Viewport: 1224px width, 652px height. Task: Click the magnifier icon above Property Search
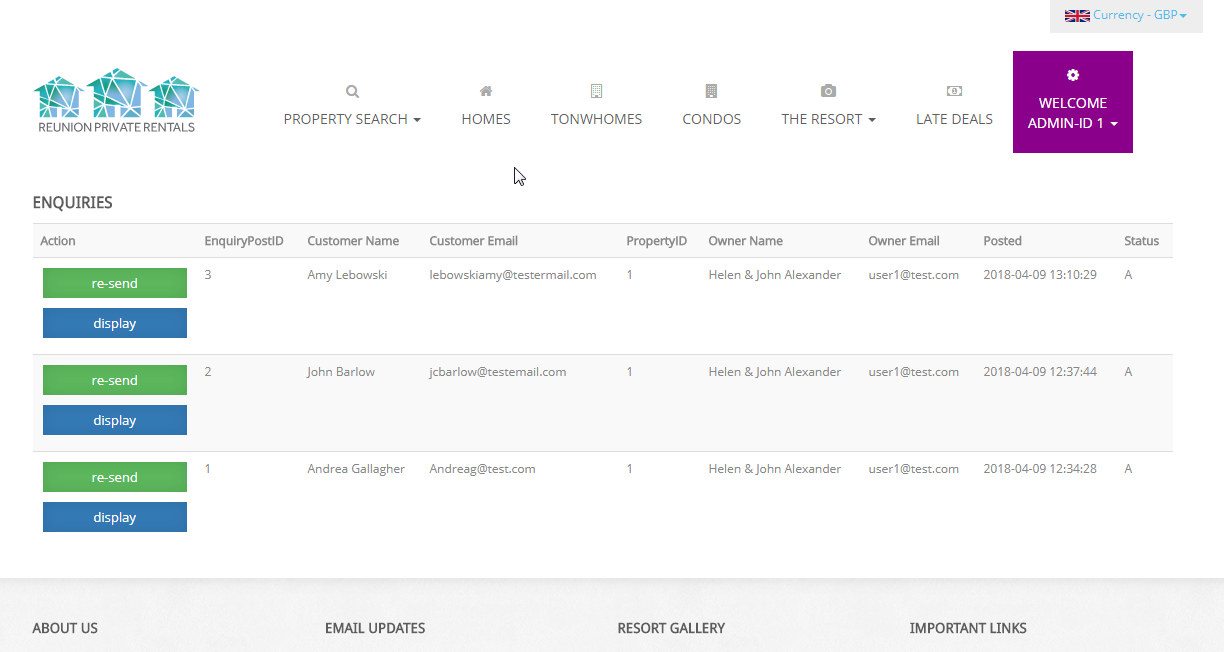click(352, 91)
